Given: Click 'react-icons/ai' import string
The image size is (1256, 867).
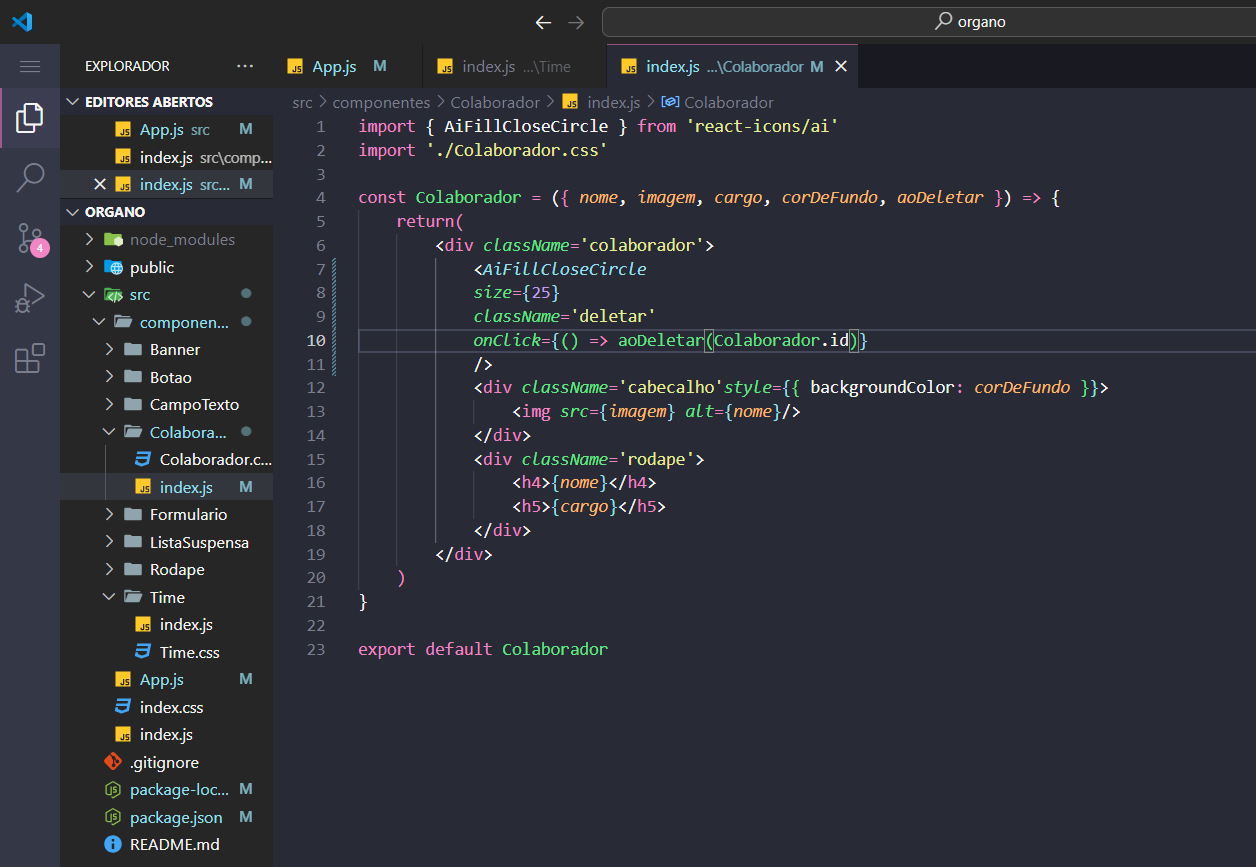Looking at the screenshot, I should 762,126.
